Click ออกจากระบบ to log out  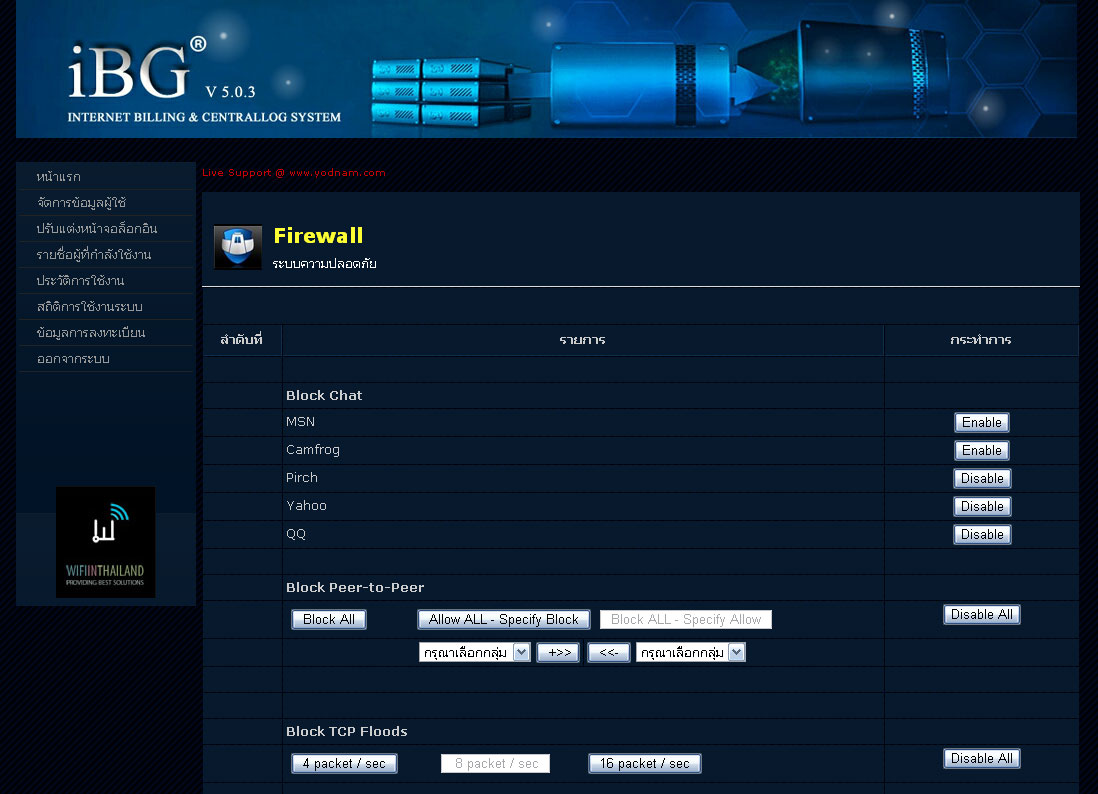tap(73, 358)
